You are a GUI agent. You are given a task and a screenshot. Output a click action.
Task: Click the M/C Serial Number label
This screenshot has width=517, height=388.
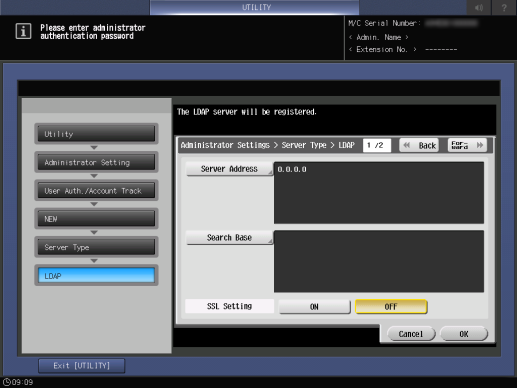(384, 23)
